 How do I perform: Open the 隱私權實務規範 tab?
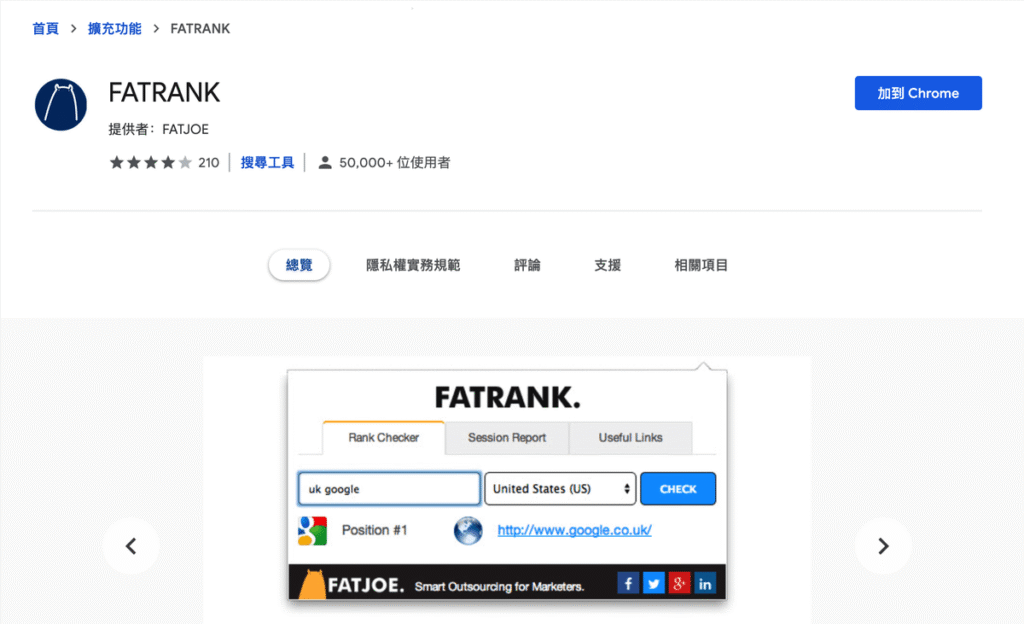(x=413, y=265)
